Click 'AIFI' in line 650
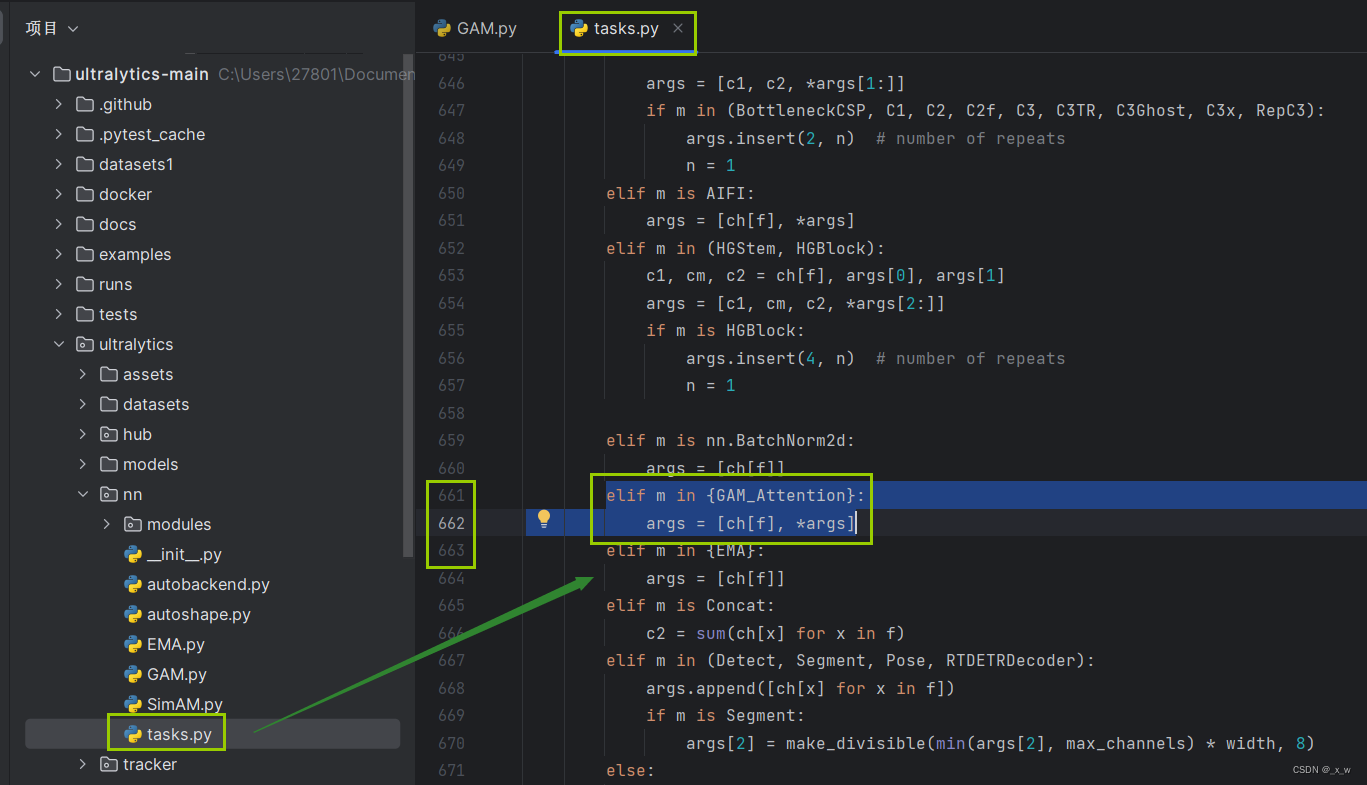This screenshot has width=1367, height=785. point(725,193)
